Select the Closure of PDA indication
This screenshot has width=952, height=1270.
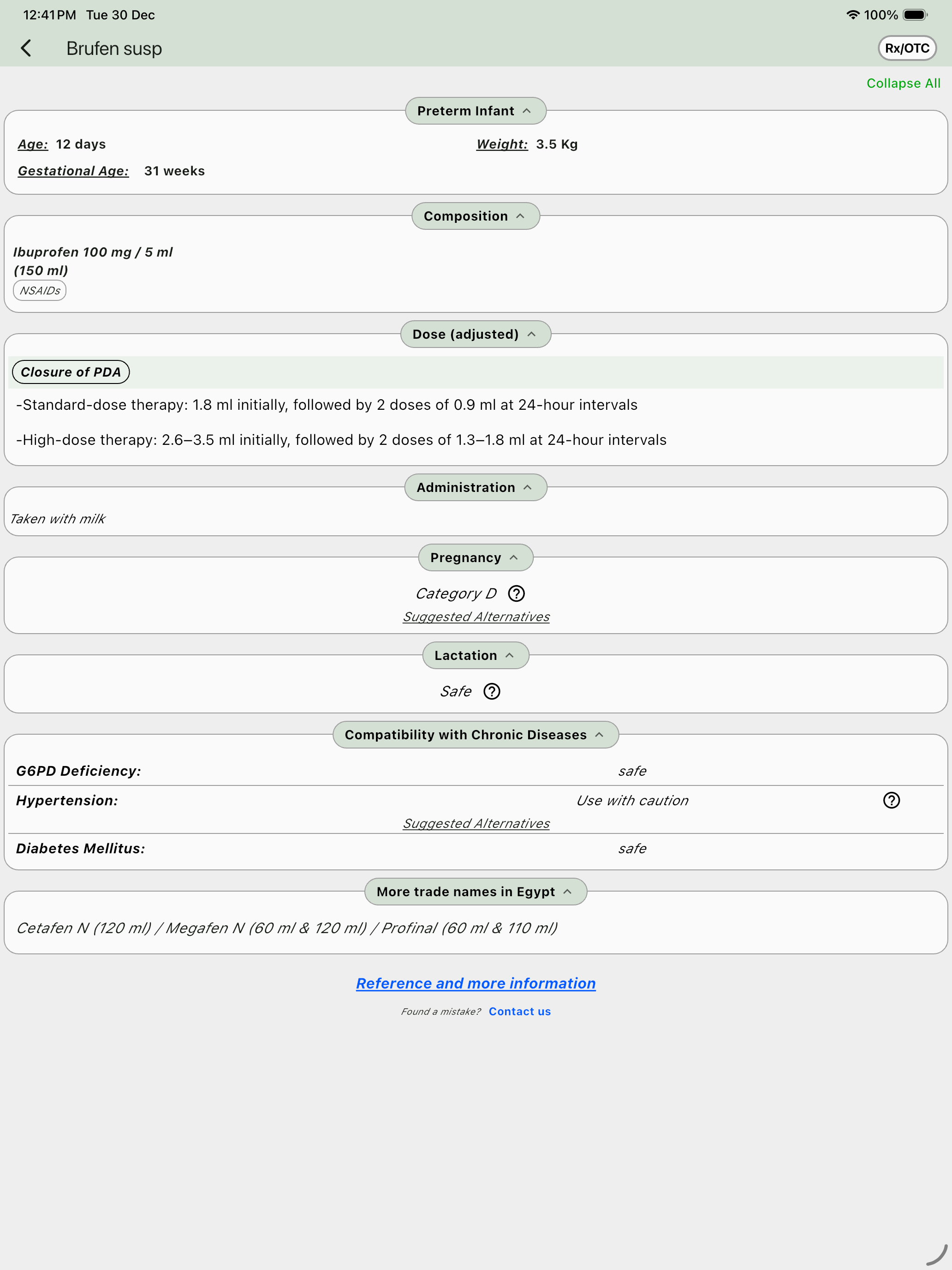[71, 372]
